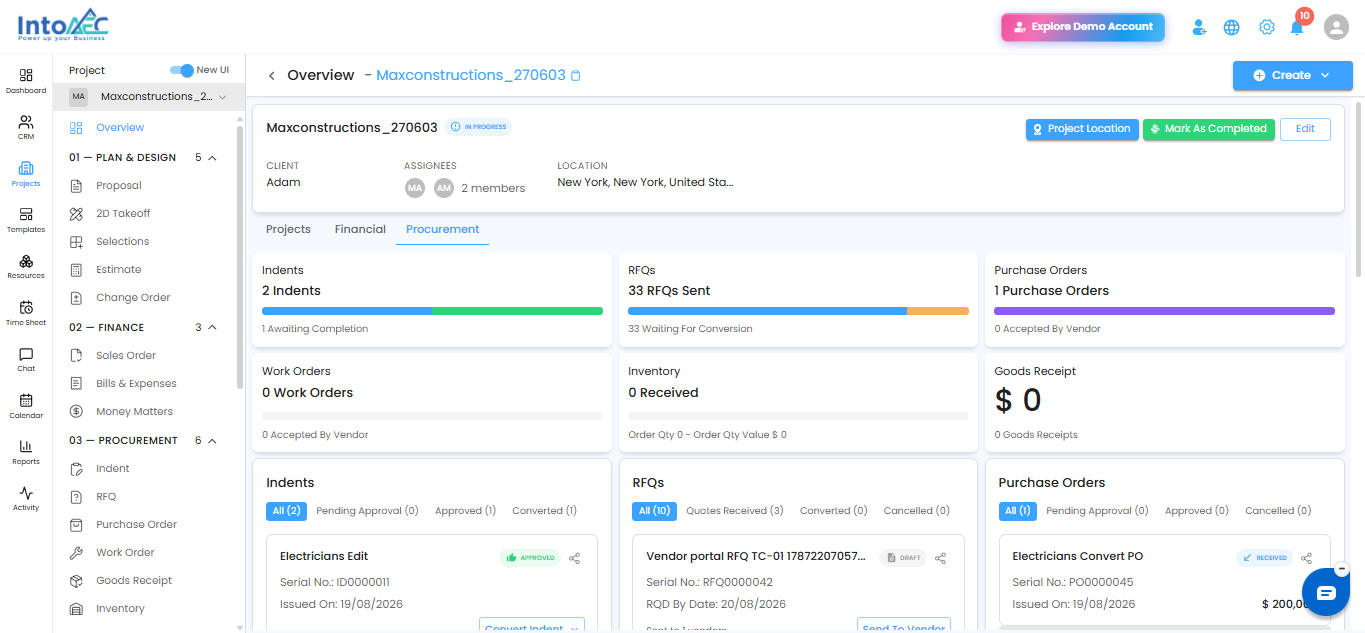
Task: Filter RFQs by Quotes Received (3)
Action: 735,511
